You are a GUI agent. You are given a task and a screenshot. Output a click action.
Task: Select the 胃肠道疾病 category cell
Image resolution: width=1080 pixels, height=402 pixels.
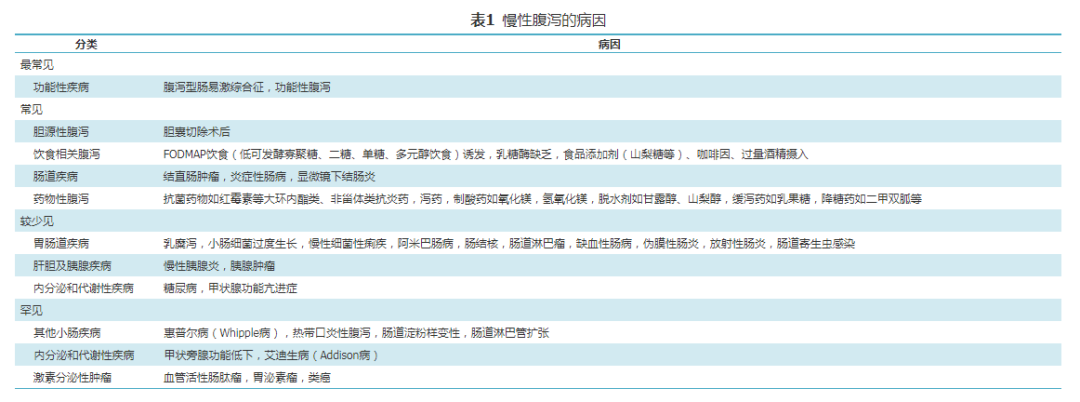[61, 243]
